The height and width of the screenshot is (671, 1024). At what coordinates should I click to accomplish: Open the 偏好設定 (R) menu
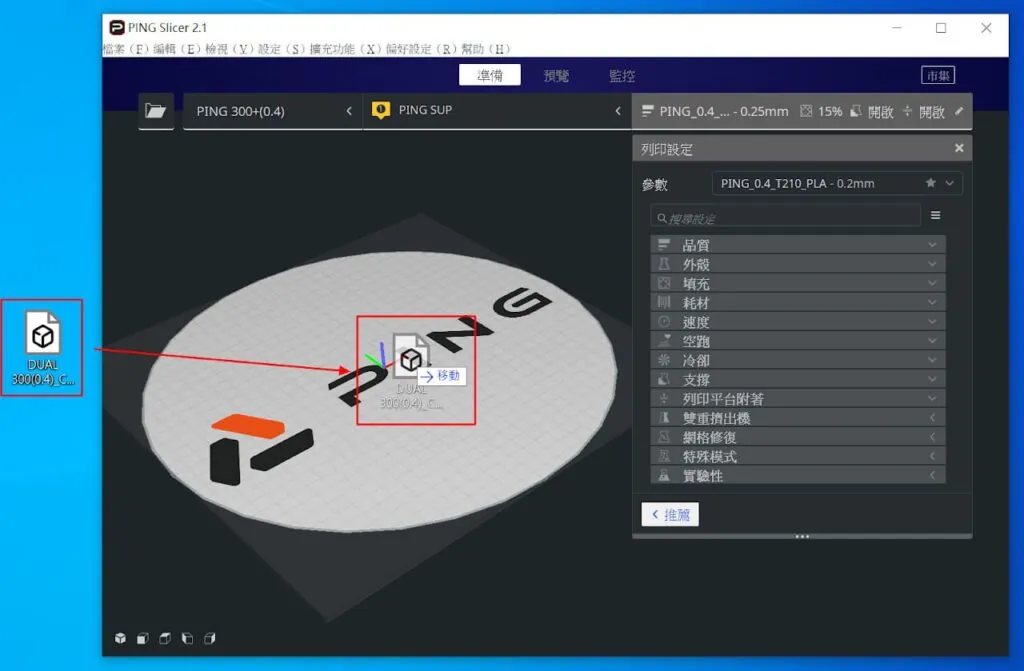(x=421, y=49)
